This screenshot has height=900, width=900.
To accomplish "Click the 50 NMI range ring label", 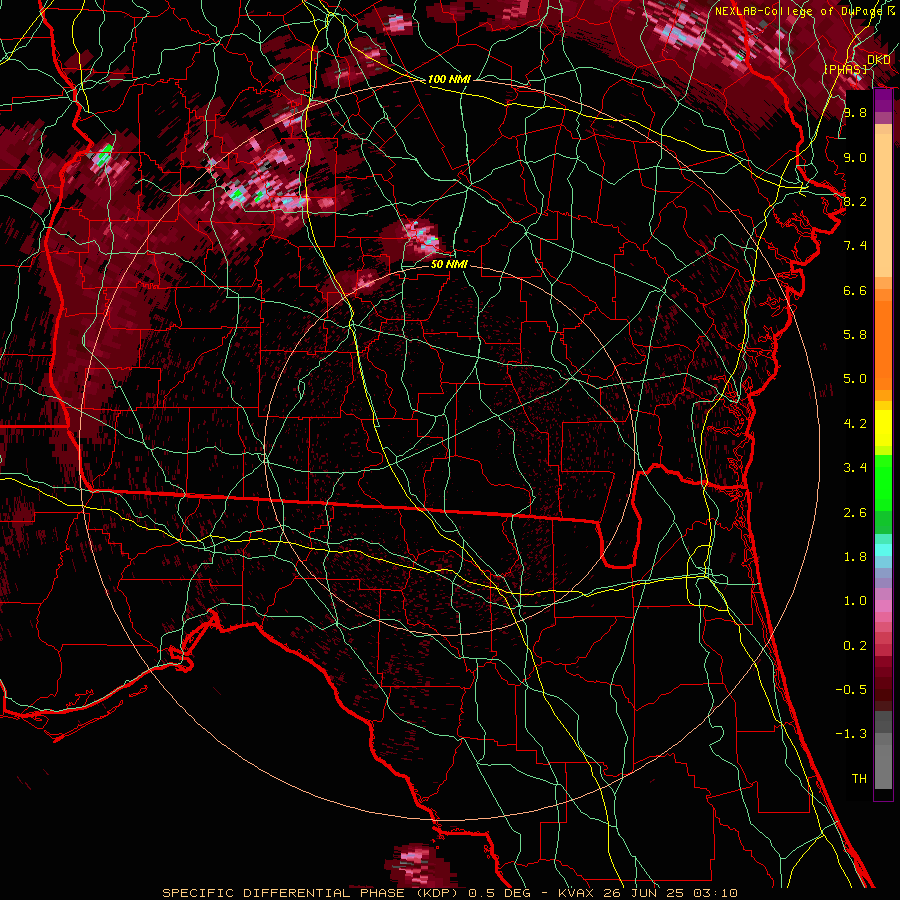I will coord(449,264).
